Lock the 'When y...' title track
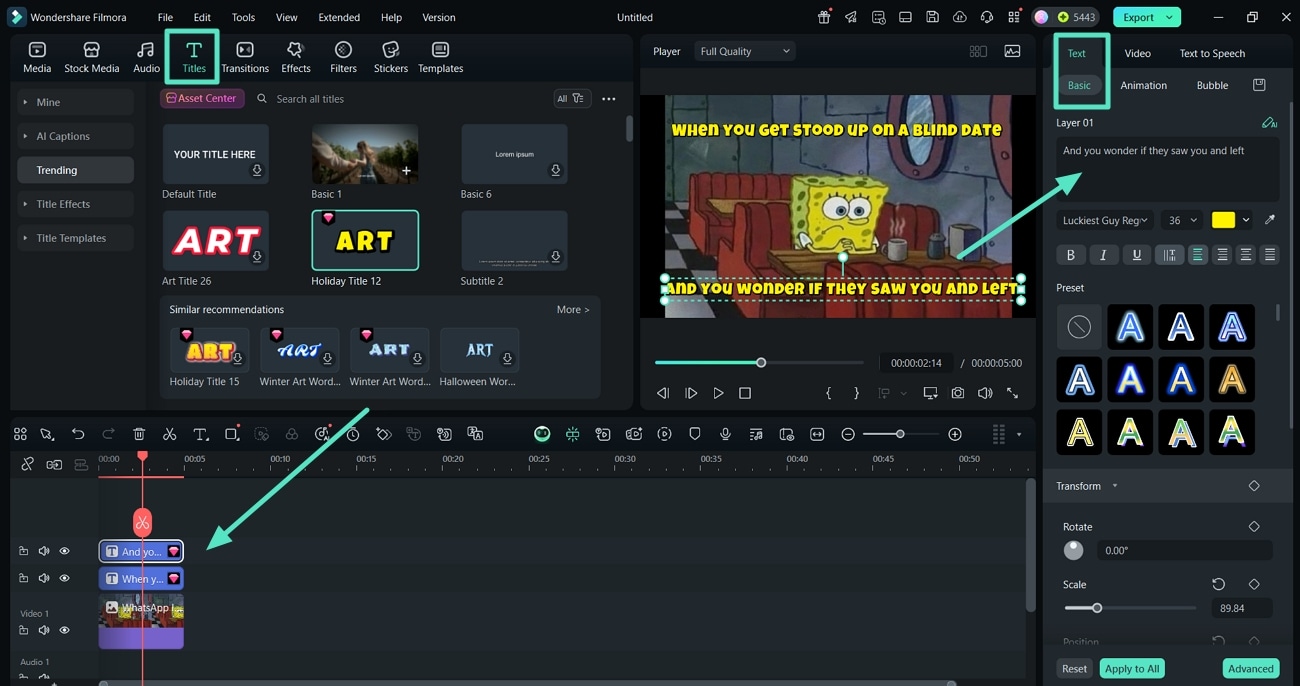 [x=24, y=578]
